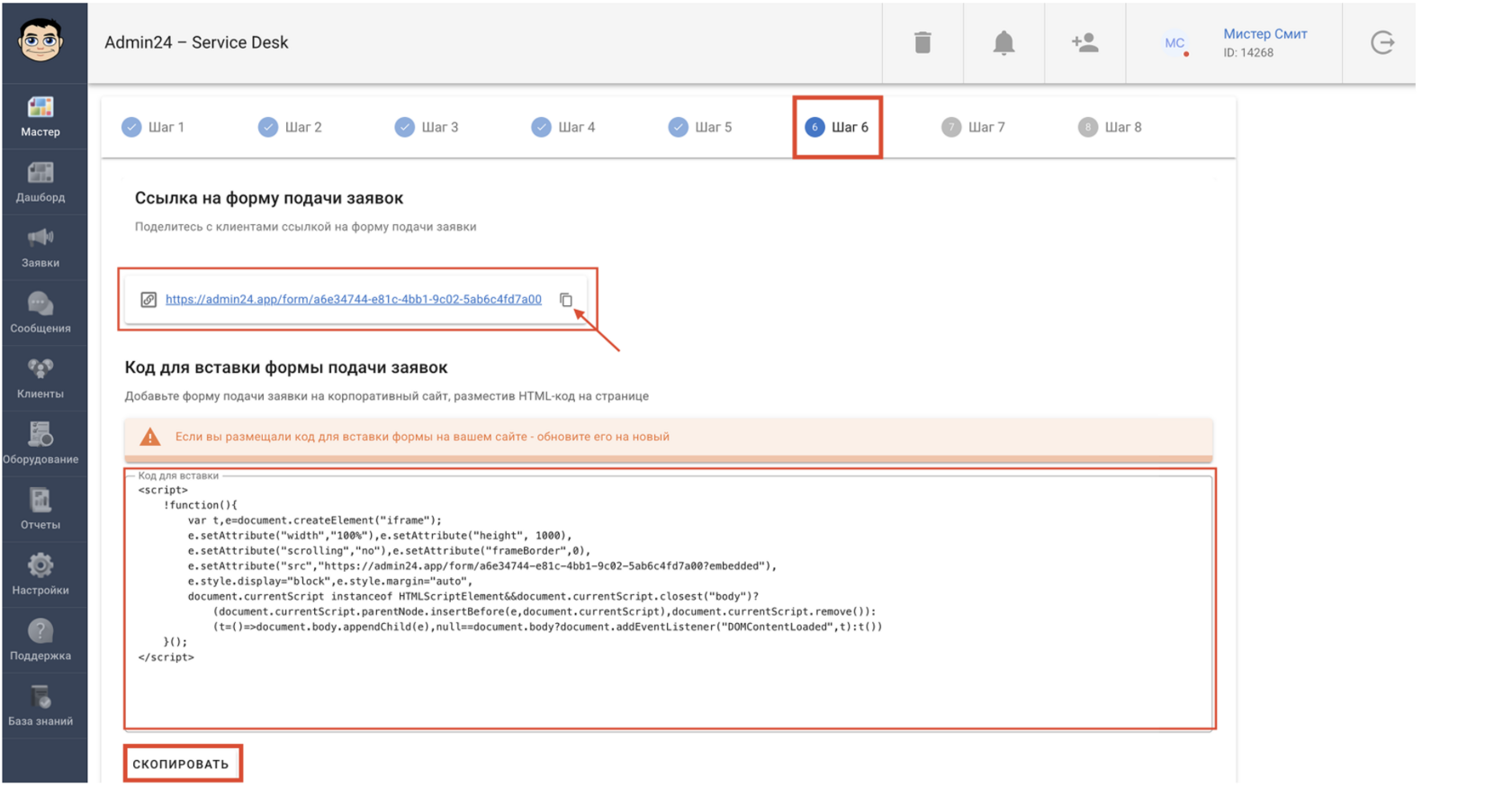Click the orange warning triangle icon

point(150,438)
